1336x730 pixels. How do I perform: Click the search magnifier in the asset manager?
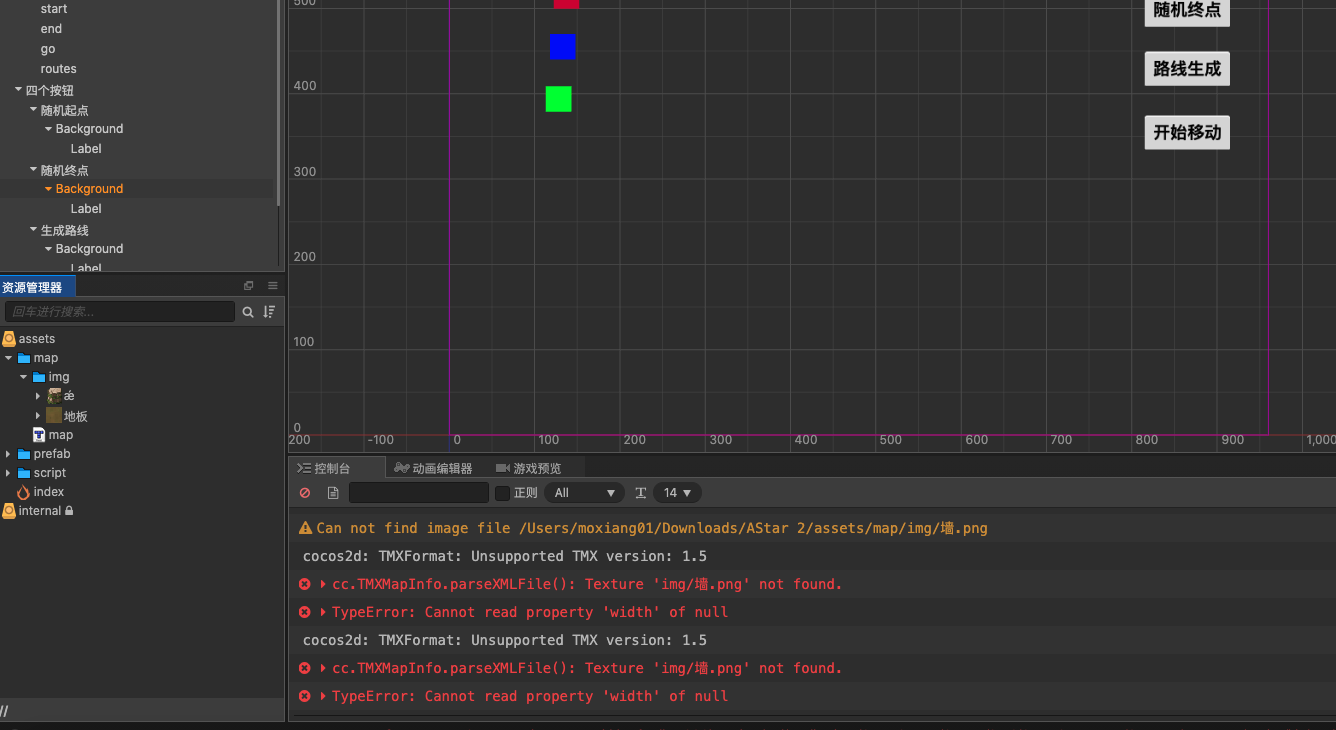pyautogui.click(x=248, y=312)
